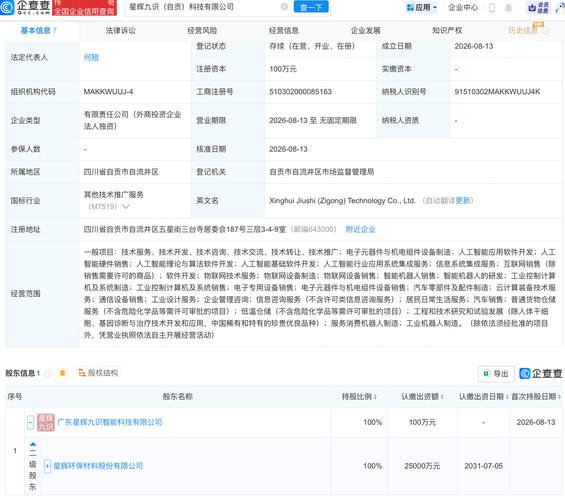Open the 应用 dropdown menu
This screenshot has width=565, height=500.
coord(422,7)
